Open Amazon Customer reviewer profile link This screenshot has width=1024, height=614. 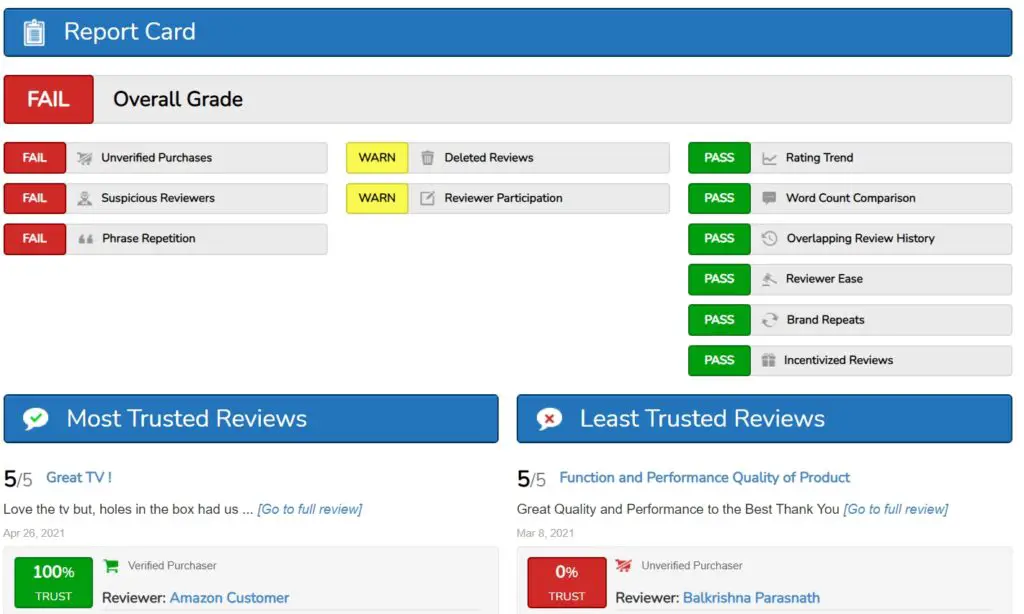coord(229,598)
